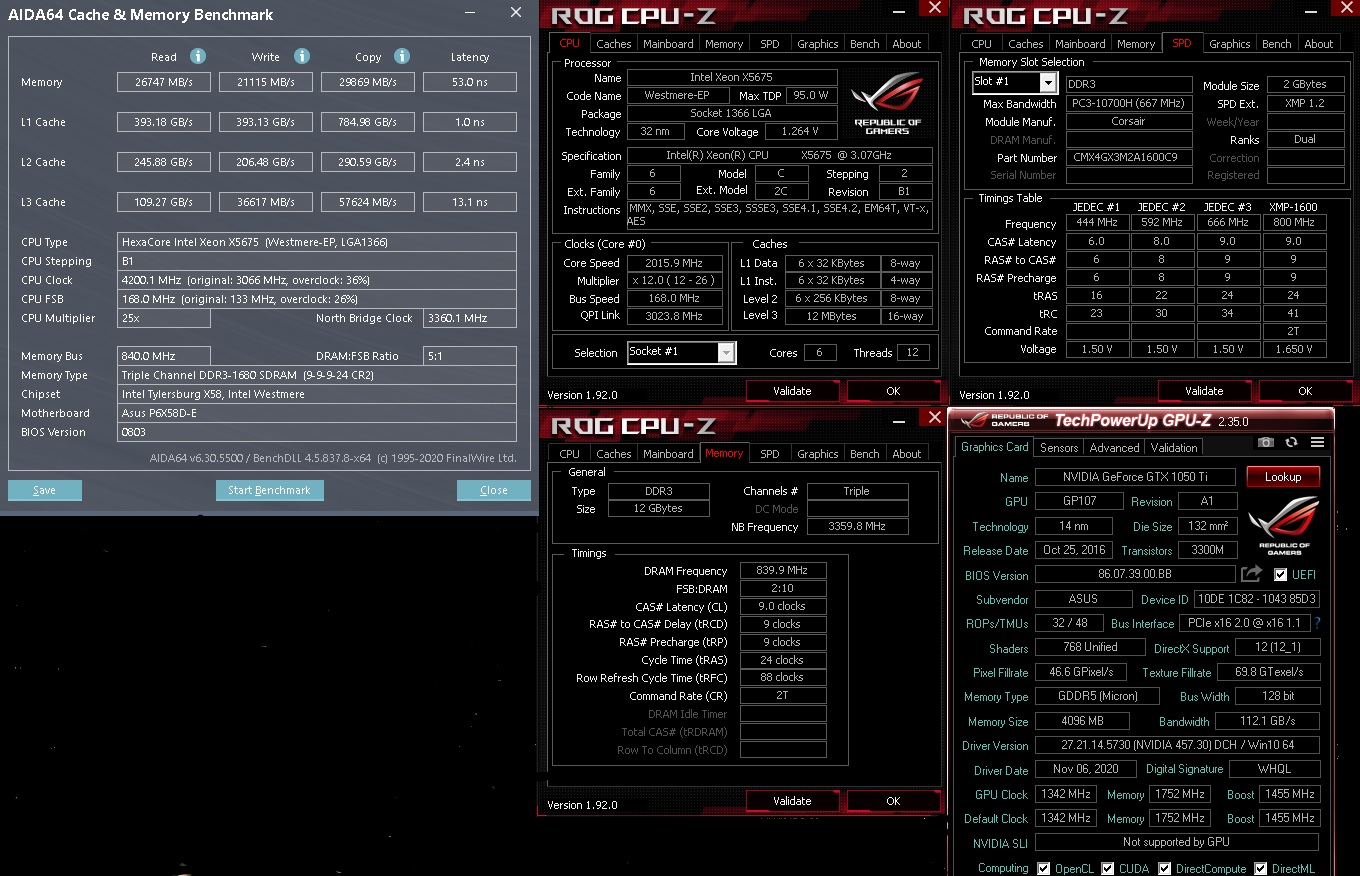The image size is (1360, 876).
Task: Click the Lookup button in GPU-Z
Action: click(1283, 477)
